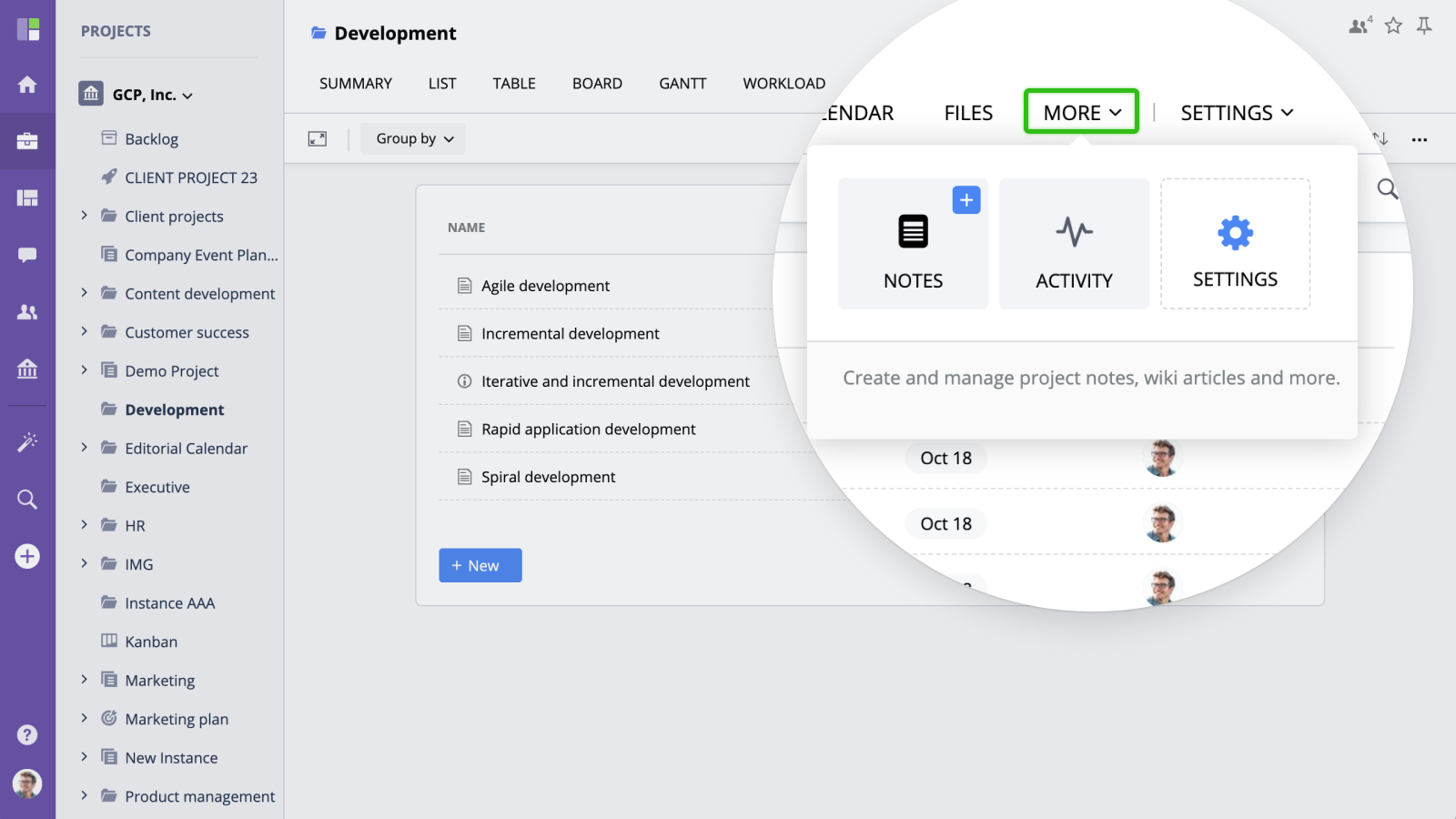Expand the Marketing item

pyautogui.click(x=84, y=680)
